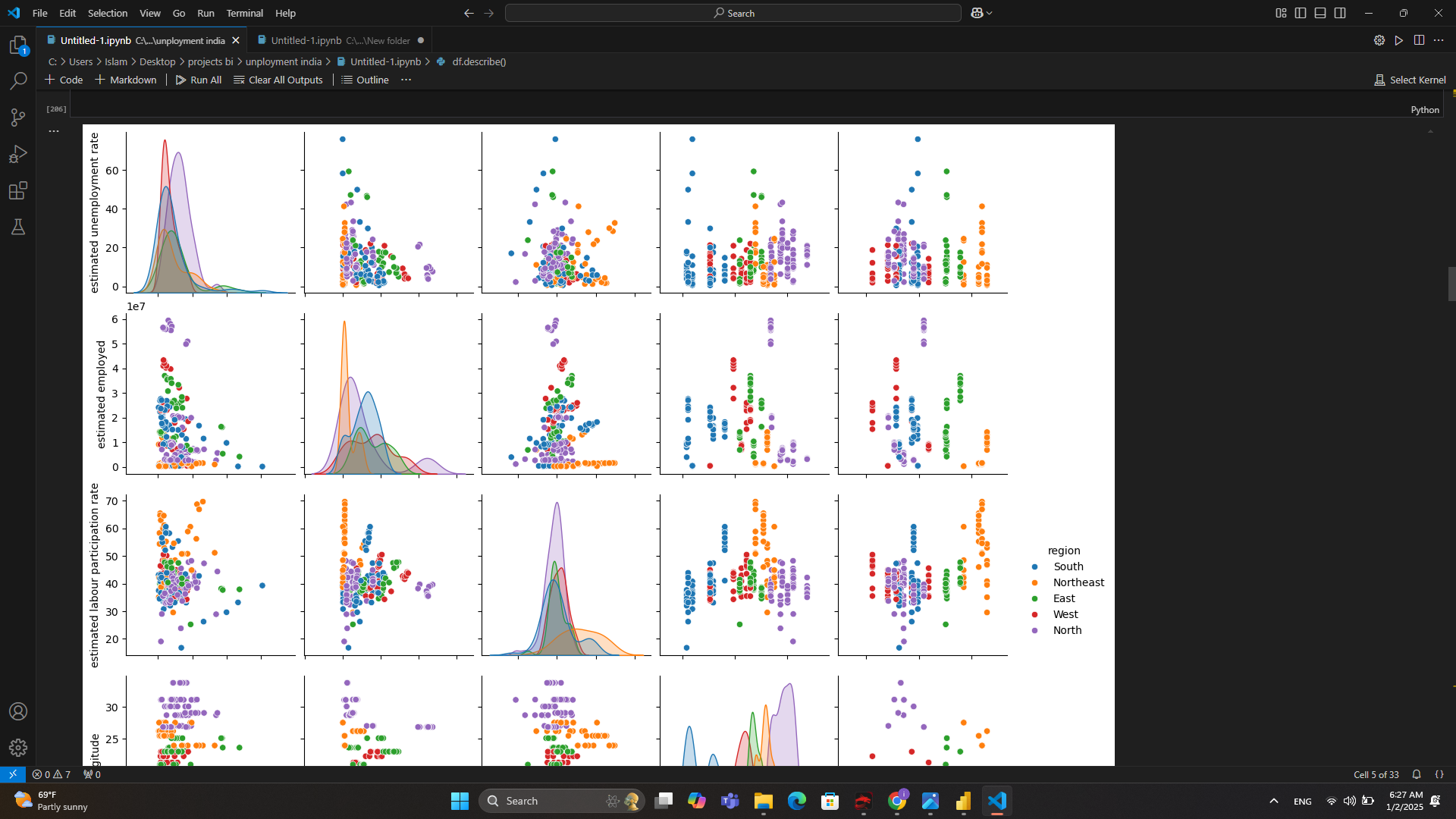Image resolution: width=1456 pixels, height=819 pixels.
Task: Click the Select Kernel button
Action: click(x=1410, y=79)
